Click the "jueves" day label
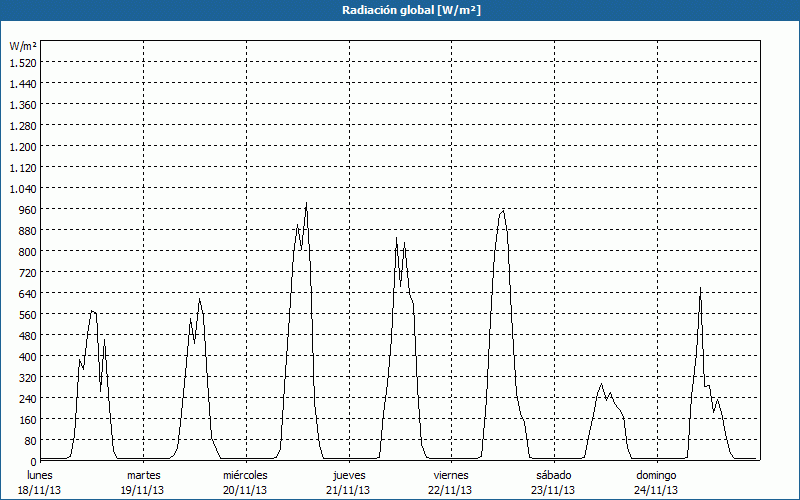 pyautogui.click(x=349, y=475)
